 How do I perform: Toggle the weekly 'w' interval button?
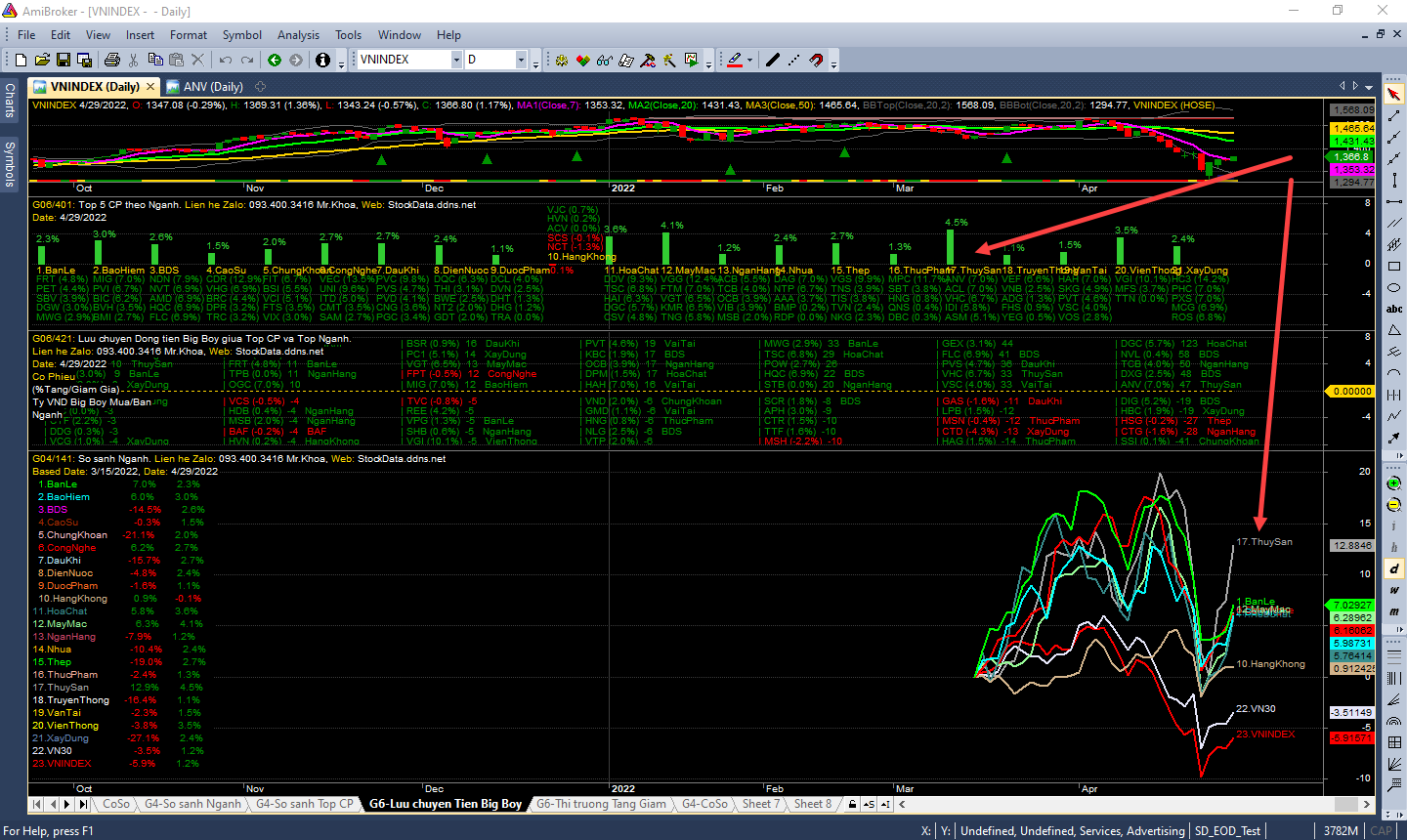[1394, 590]
